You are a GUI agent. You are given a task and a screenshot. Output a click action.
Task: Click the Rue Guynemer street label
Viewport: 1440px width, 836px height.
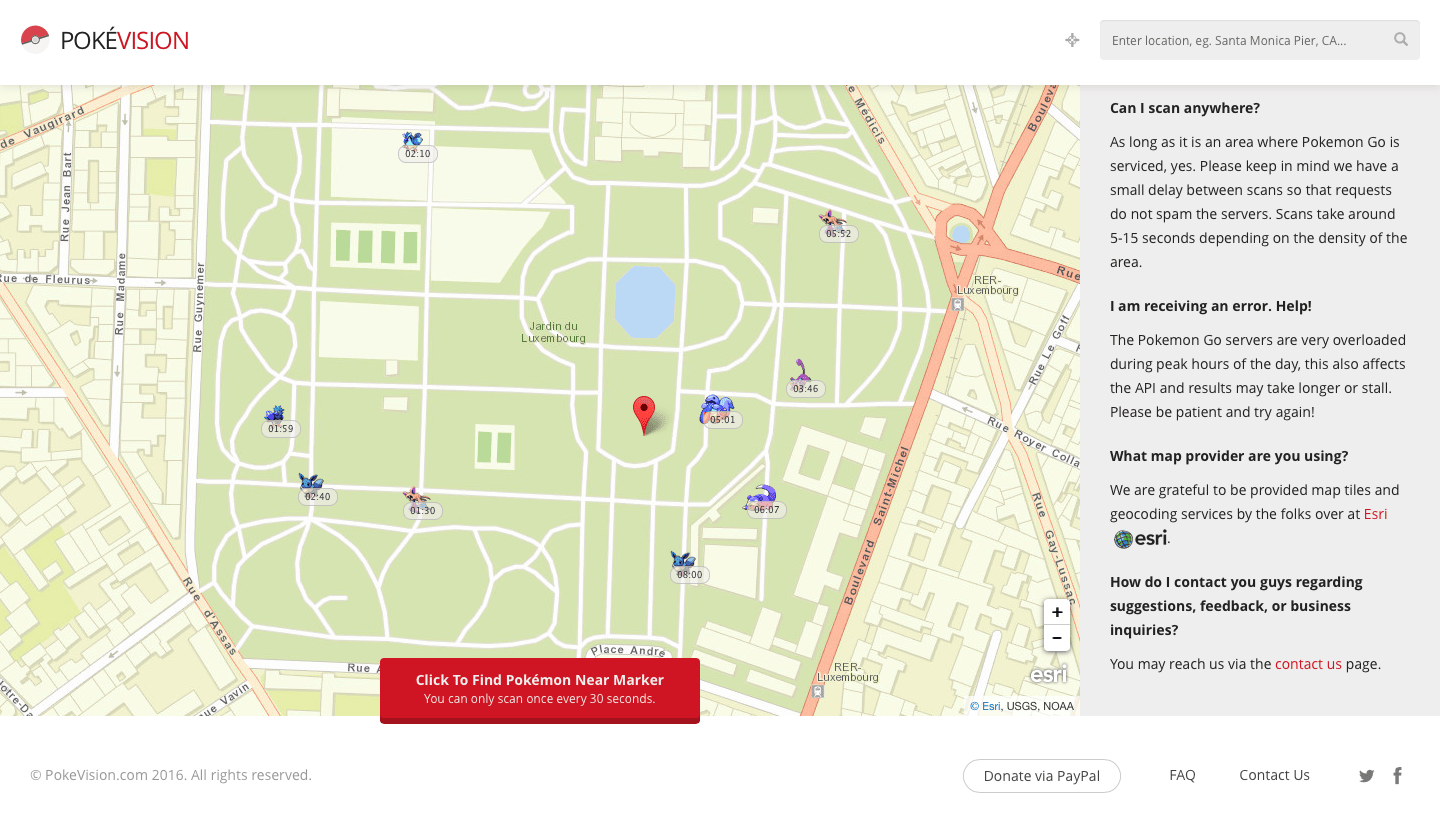198,307
